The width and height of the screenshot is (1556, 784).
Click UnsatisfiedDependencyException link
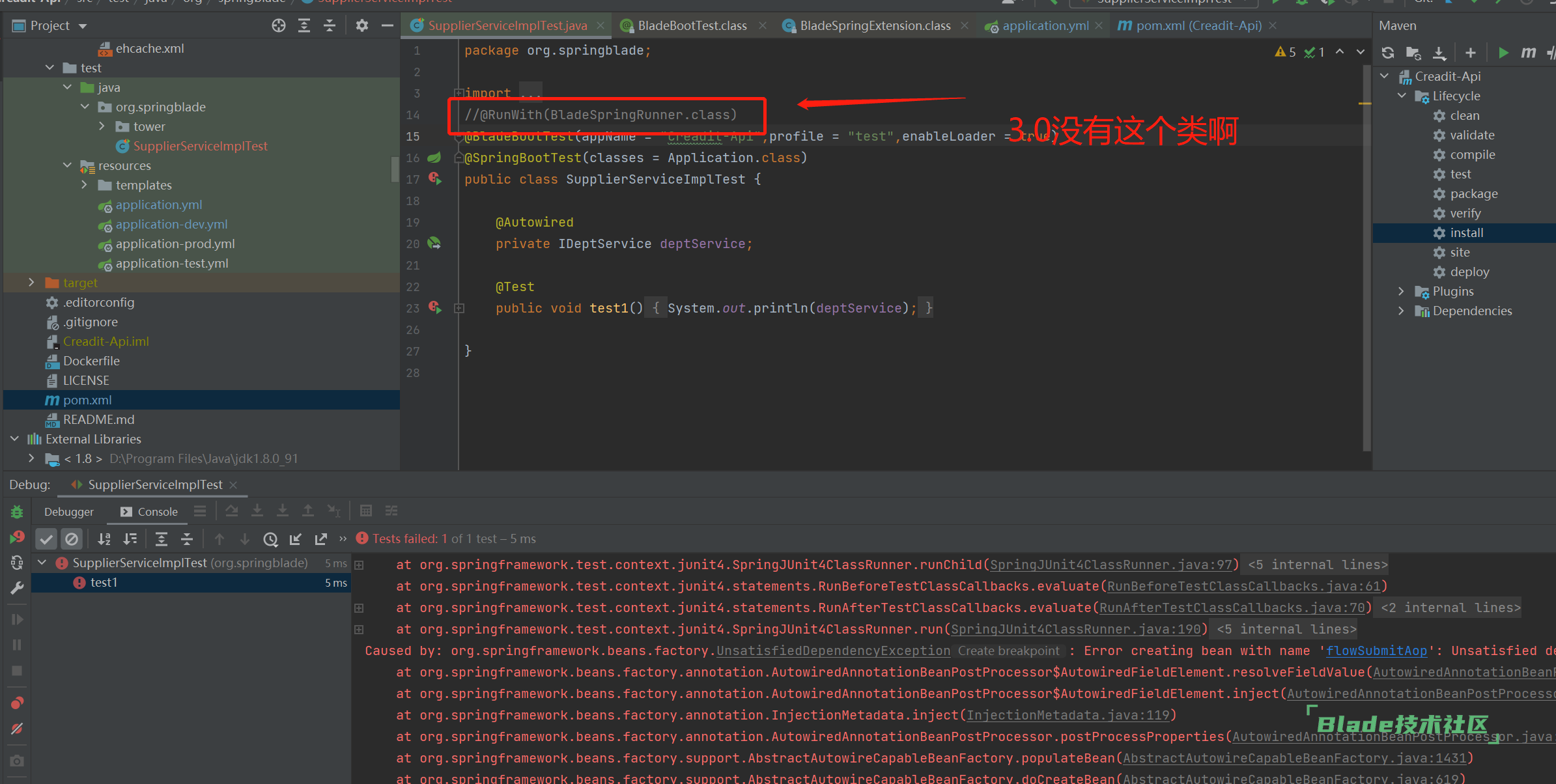(x=833, y=651)
